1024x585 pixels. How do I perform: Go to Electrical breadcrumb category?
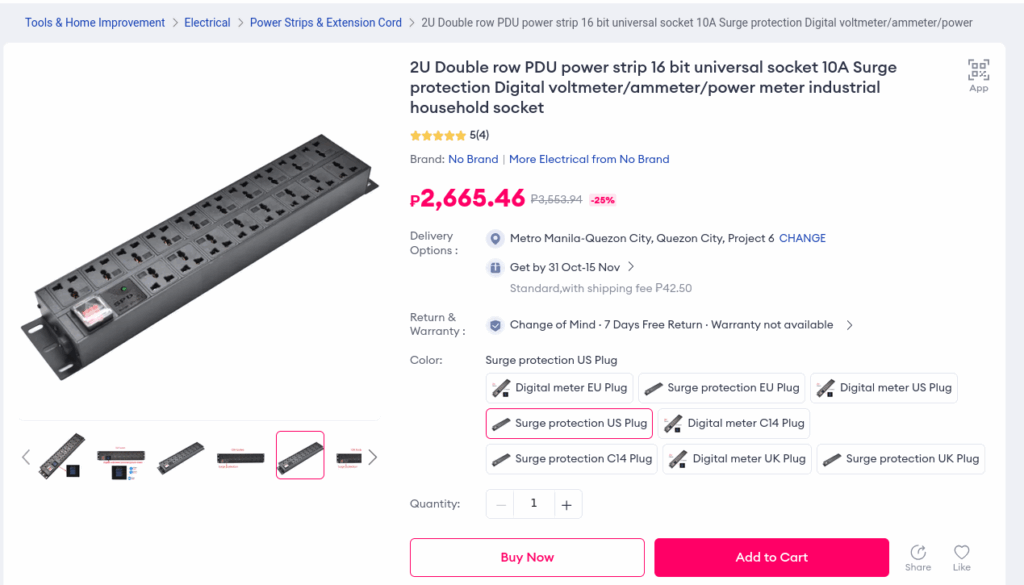tap(207, 22)
